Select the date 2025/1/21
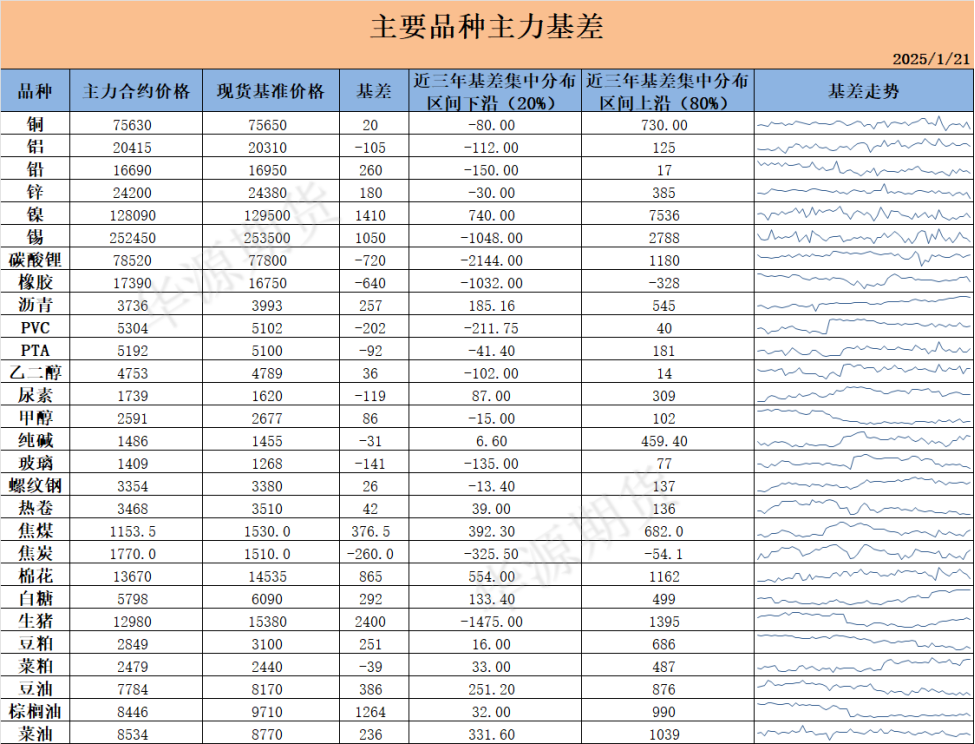This screenshot has height=744, width=975. (930, 59)
